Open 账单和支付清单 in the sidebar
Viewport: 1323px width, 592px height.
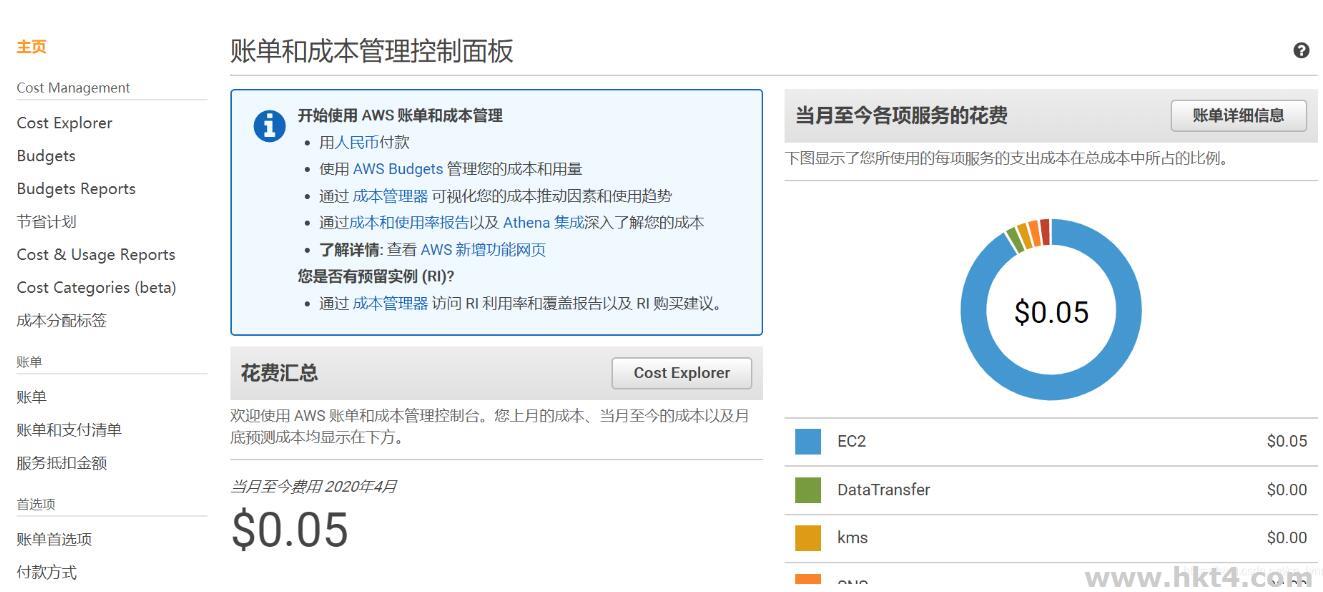coord(69,430)
